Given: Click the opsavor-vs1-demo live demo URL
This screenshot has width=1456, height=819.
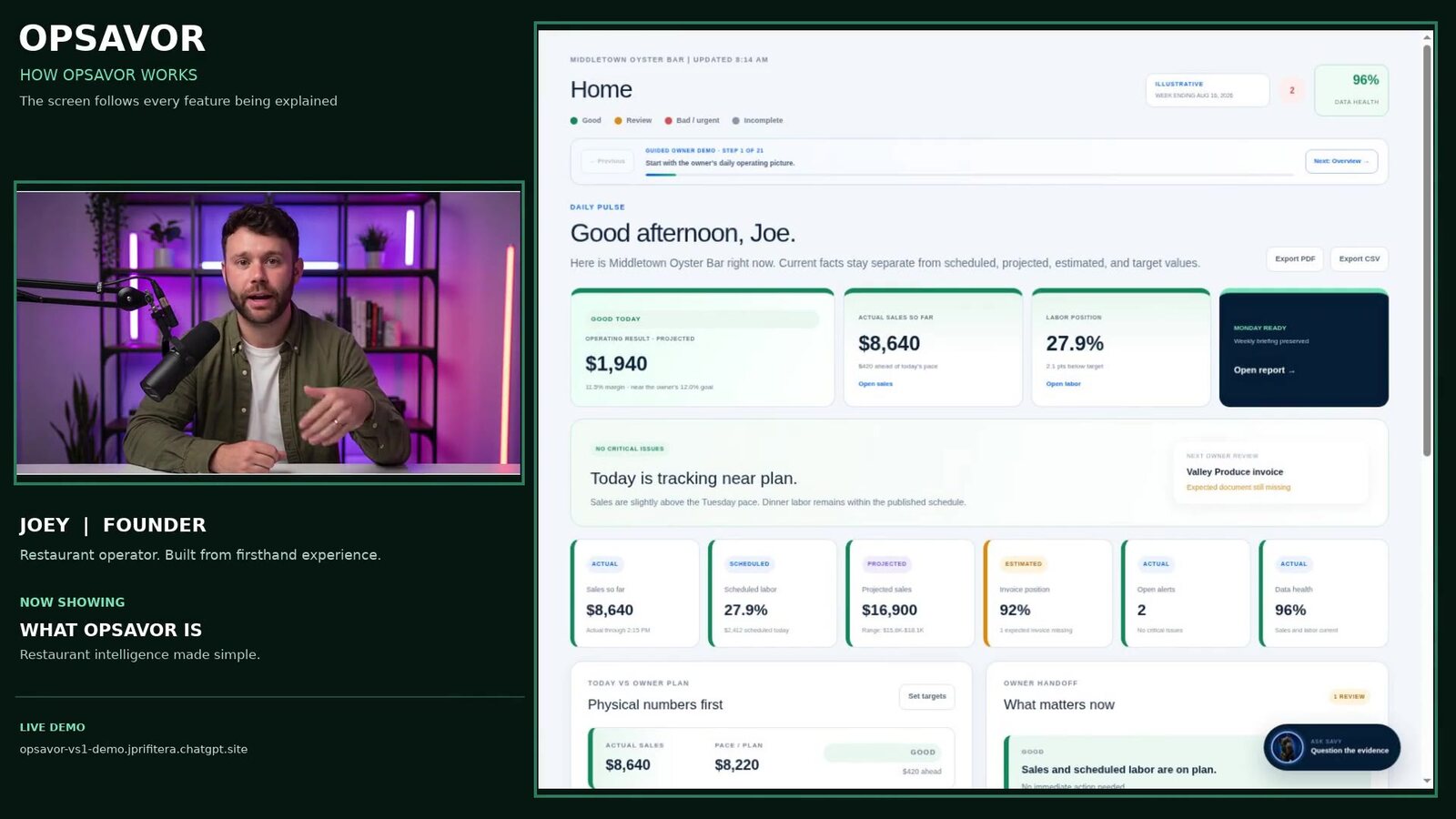Looking at the screenshot, I should (x=134, y=749).
